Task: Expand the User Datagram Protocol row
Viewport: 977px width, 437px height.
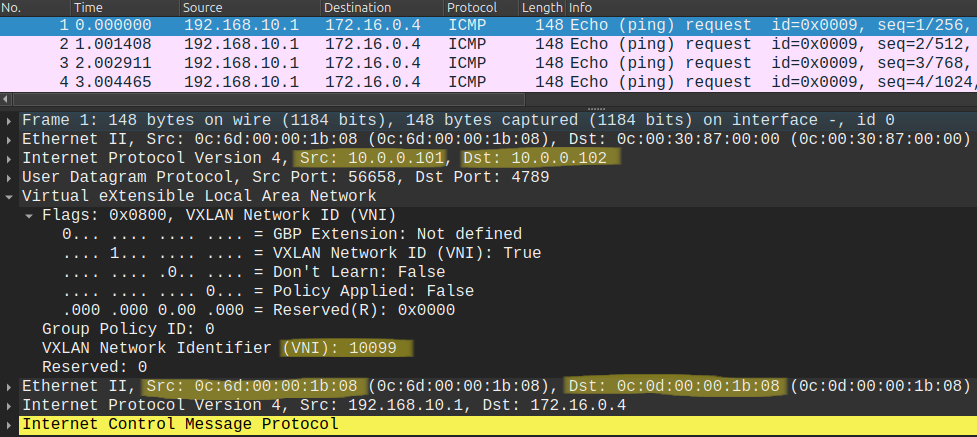Action: pyautogui.click(x=9, y=177)
